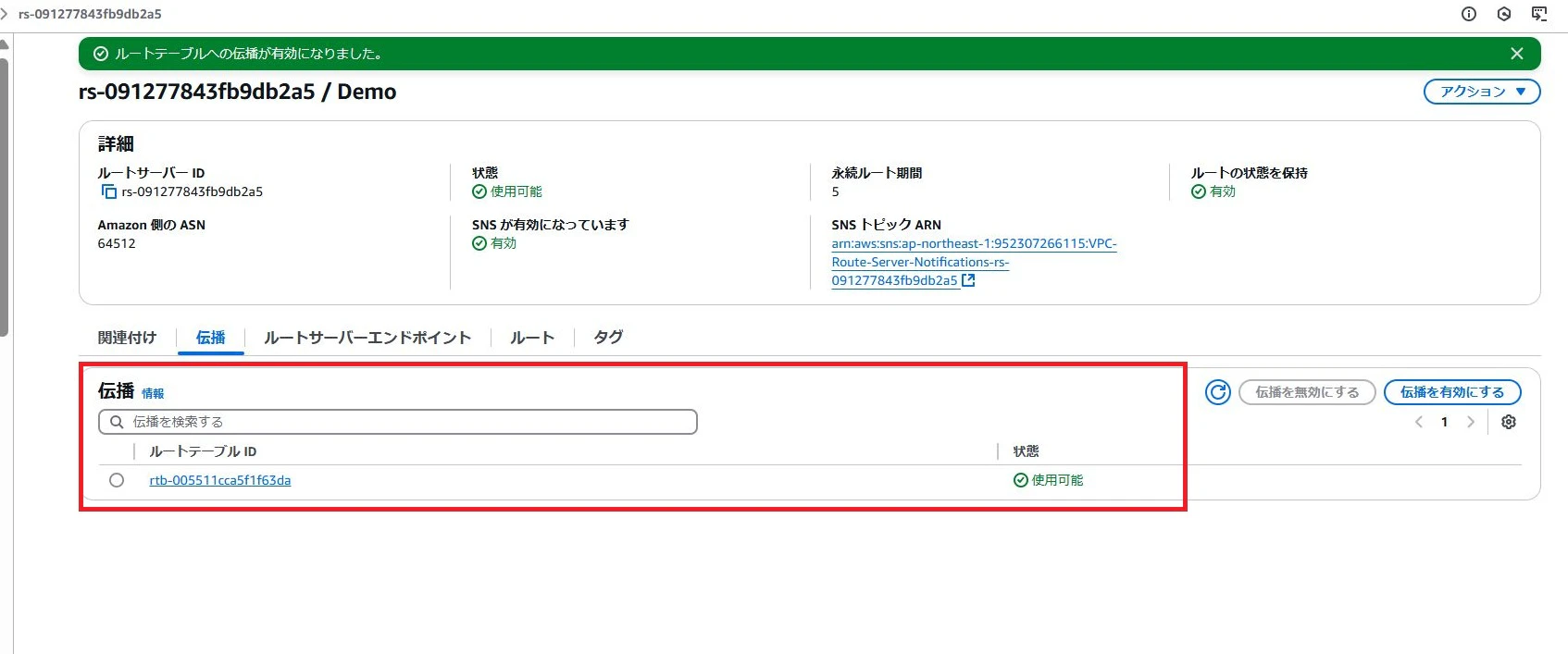The height and width of the screenshot is (654, 1568).
Task: Click the 有効 status under ルートの状態を保持
Action: pos(1213,191)
